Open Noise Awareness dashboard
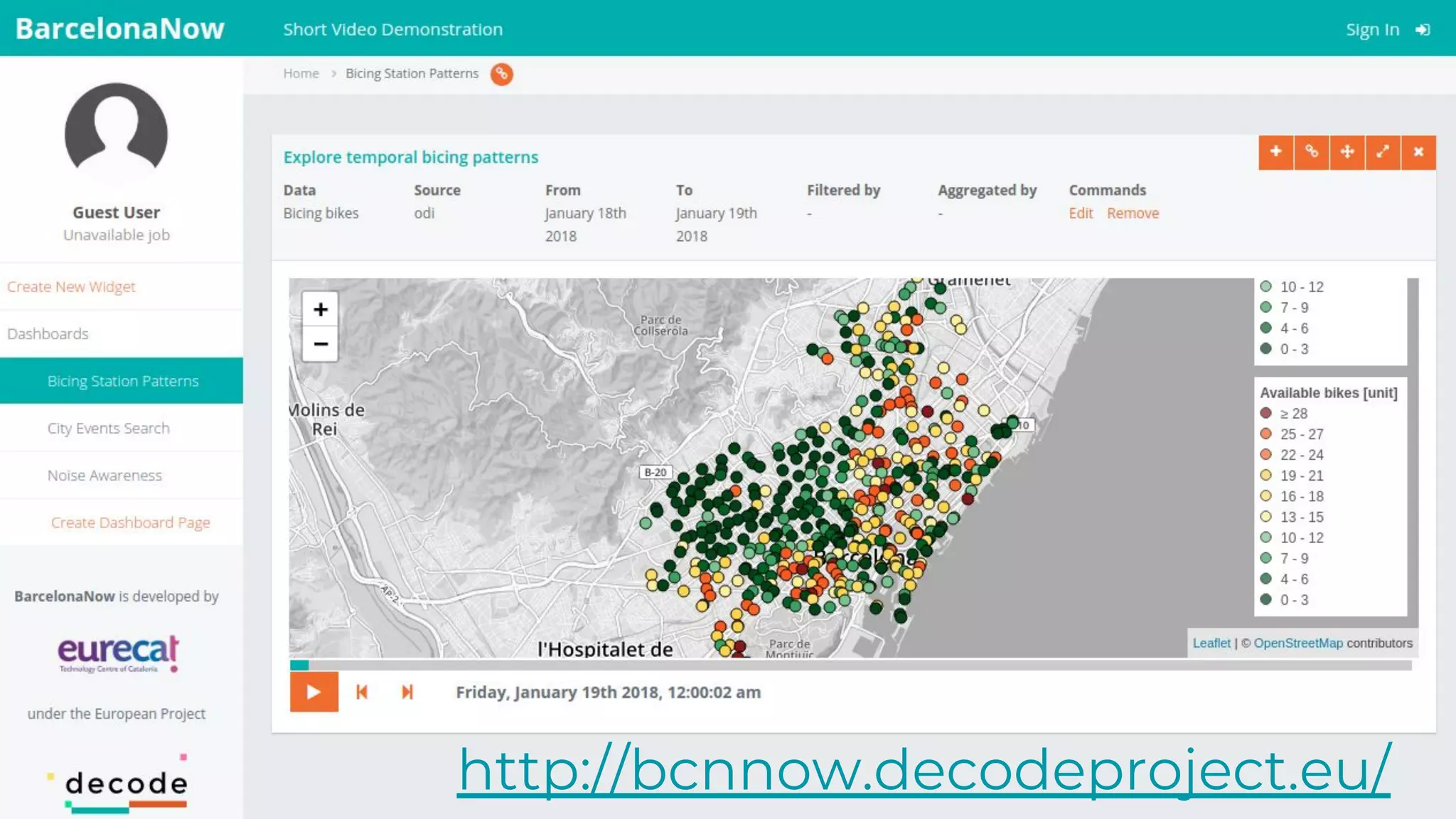This screenshot has width=1456, height=819. (105, 475)
